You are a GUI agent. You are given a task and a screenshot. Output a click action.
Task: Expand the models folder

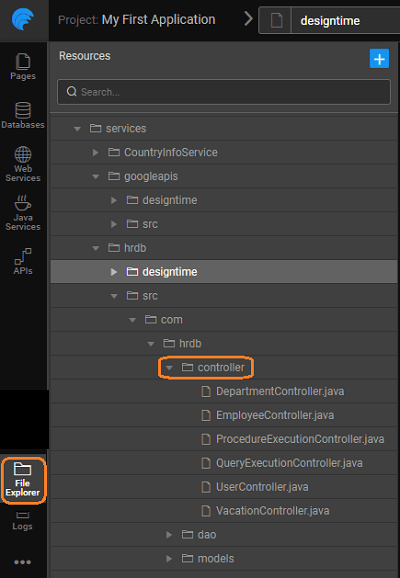tap(169, 558)
